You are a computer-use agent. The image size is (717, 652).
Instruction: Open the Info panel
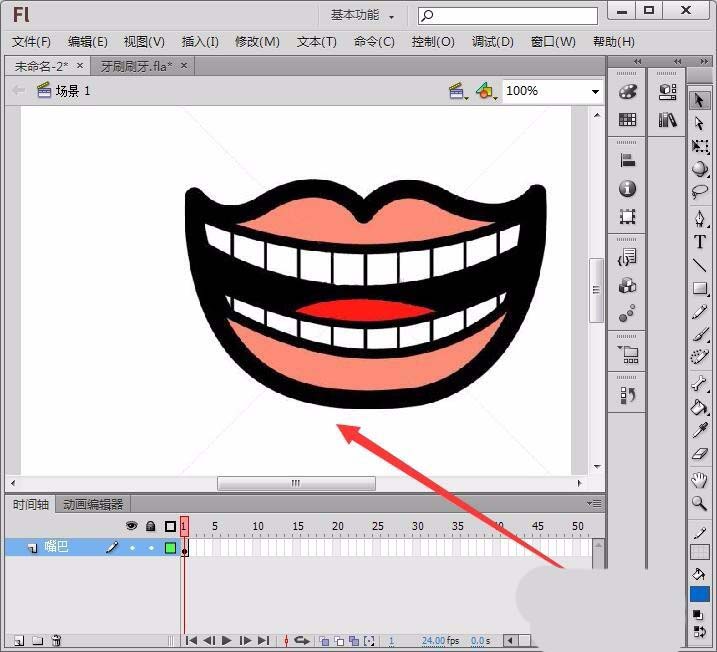point(627,188)
